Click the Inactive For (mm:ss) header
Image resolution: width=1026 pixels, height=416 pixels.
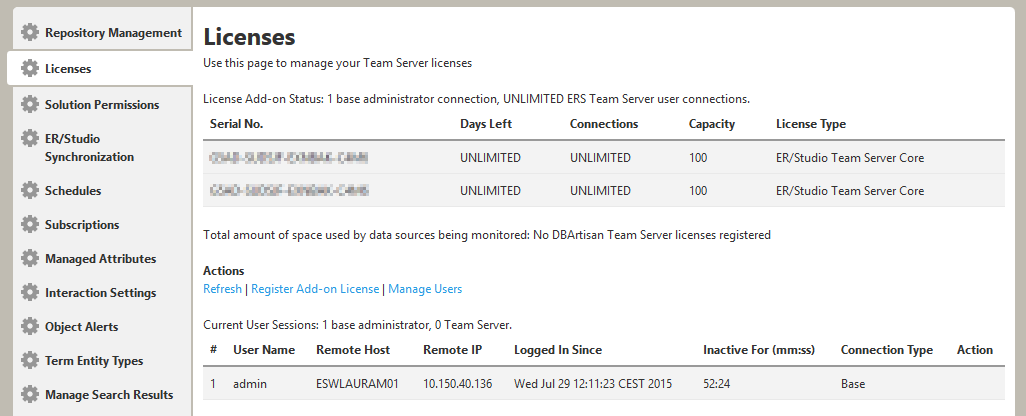759,350
